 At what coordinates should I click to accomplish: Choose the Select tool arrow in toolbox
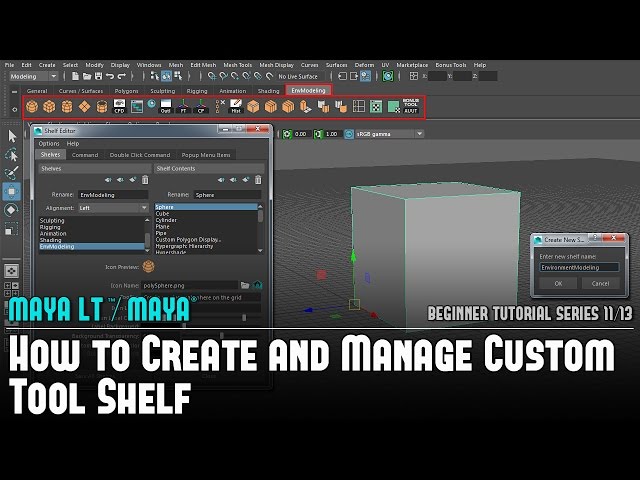(12, 136)
